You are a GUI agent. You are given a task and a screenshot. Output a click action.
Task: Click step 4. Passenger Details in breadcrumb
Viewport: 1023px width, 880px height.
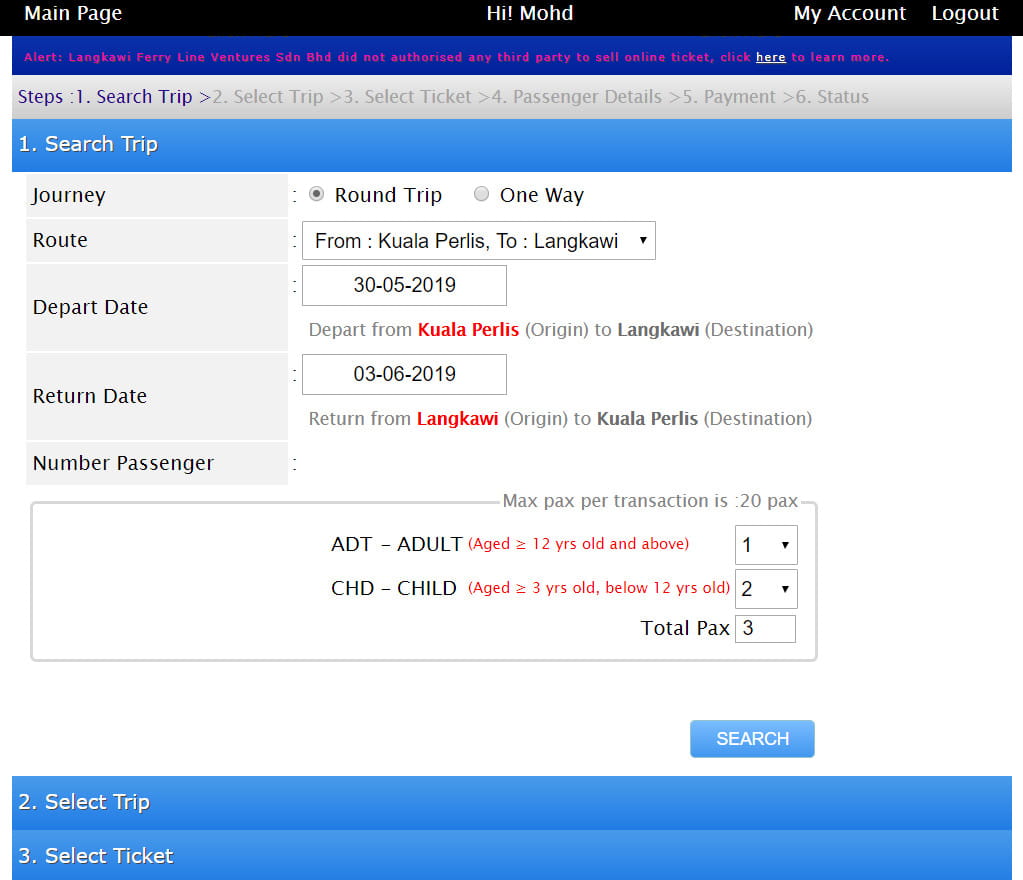pyautogui.click(x=577, y=97)
